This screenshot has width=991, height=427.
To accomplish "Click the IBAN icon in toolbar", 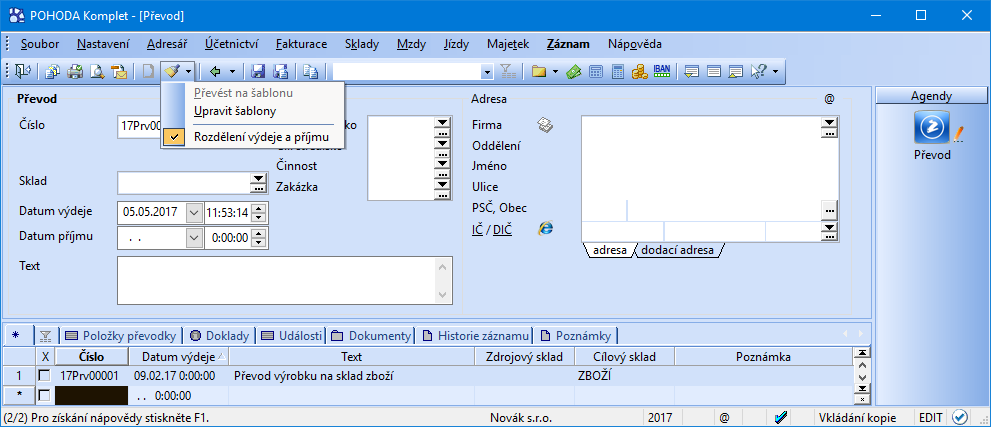I will coord(661,71).
